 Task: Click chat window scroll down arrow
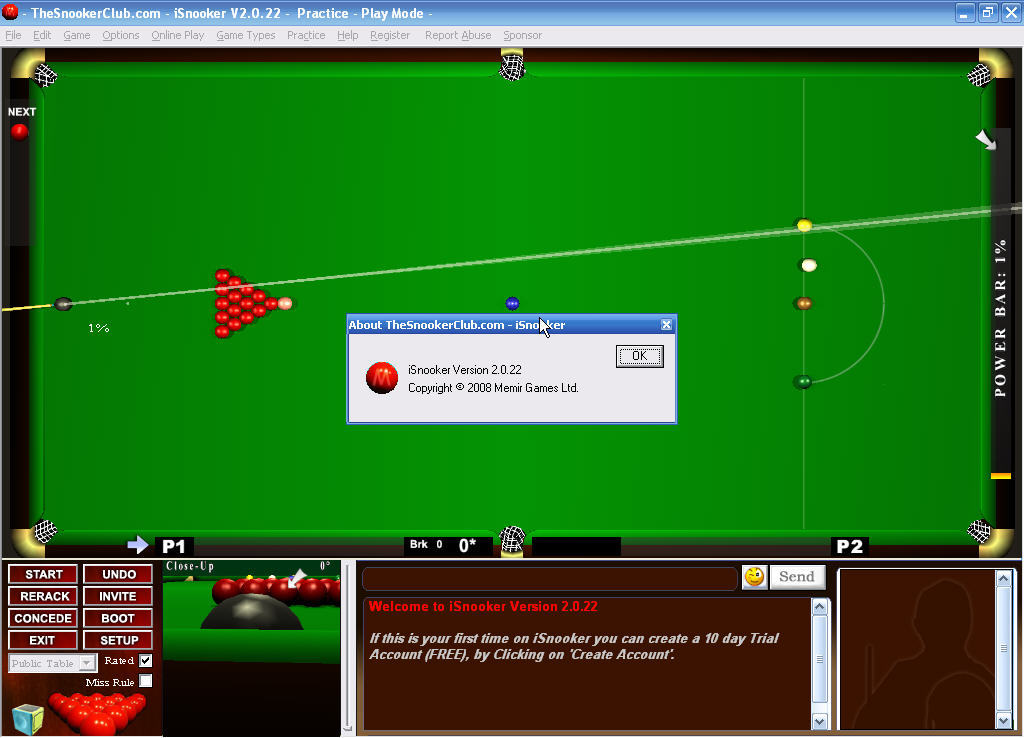pos(819,721)
